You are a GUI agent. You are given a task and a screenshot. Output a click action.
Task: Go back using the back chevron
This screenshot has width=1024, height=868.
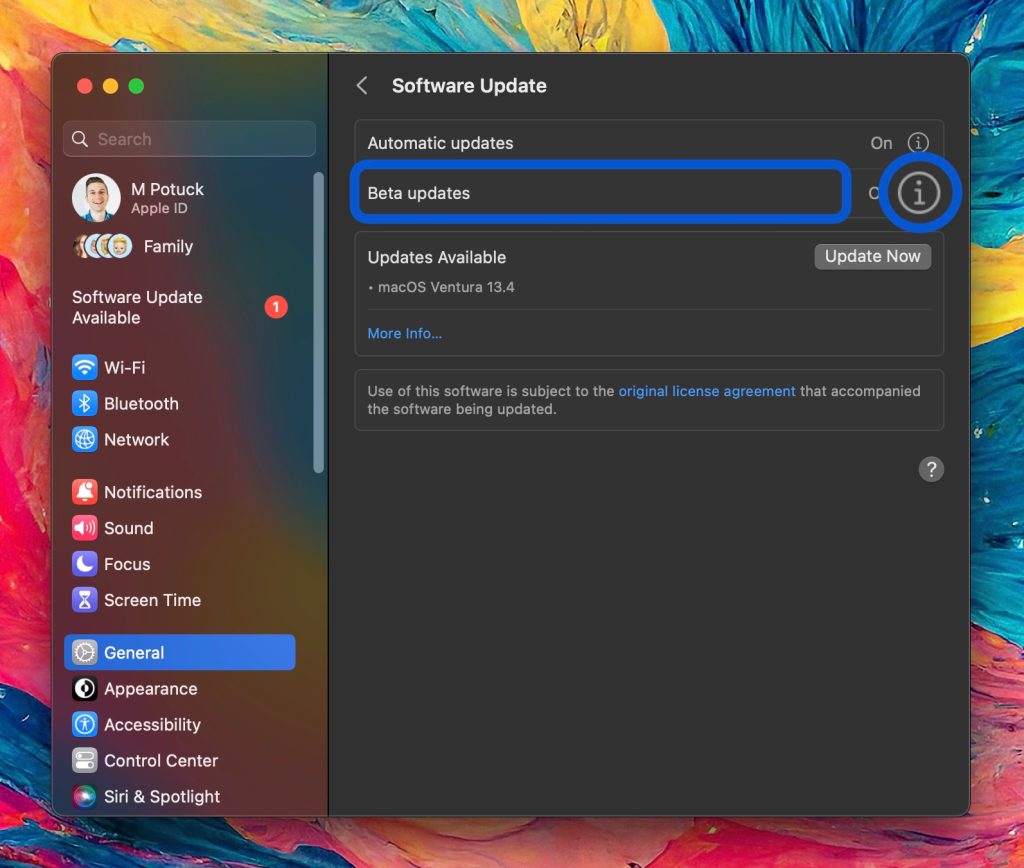(362, 86)
